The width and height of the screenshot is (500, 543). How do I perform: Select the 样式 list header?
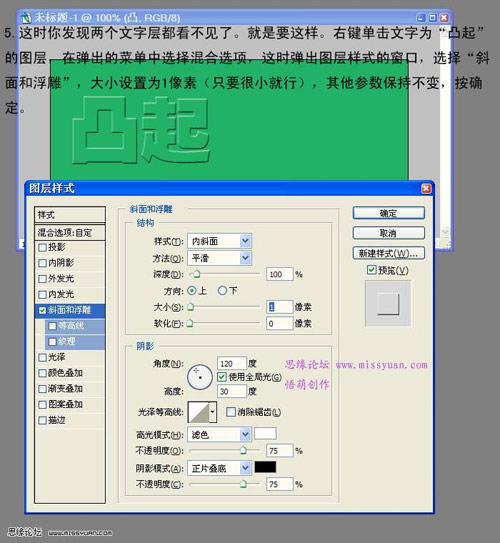tap(70, 215)
